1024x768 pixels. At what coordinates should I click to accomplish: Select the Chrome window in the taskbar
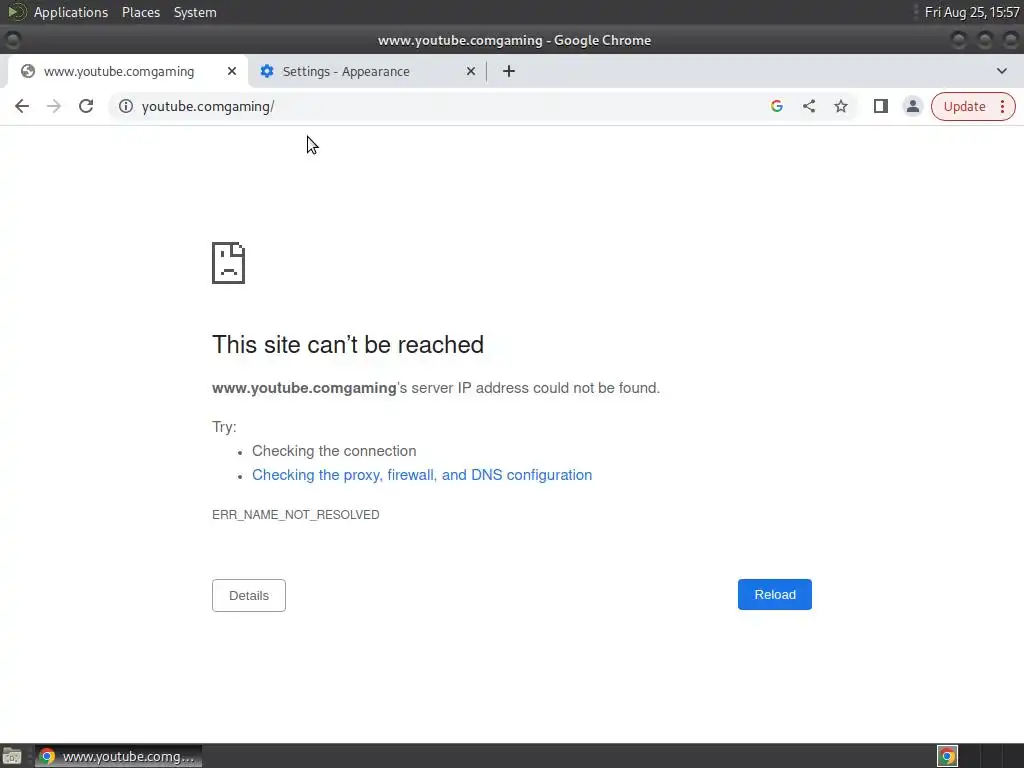coord(119,757)
